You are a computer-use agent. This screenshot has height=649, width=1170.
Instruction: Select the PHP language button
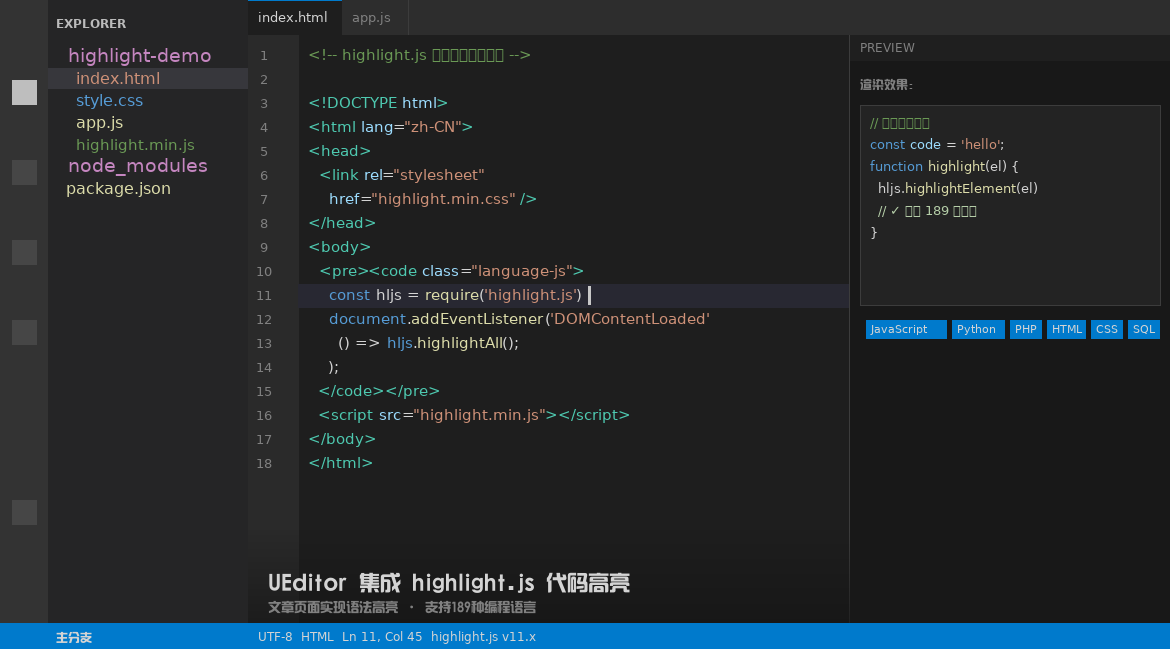point(1025,329)
